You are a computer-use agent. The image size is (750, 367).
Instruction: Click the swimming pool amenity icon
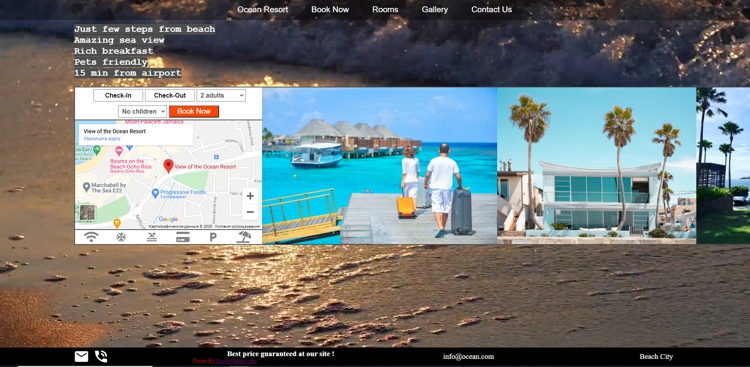tap(152, 237)
